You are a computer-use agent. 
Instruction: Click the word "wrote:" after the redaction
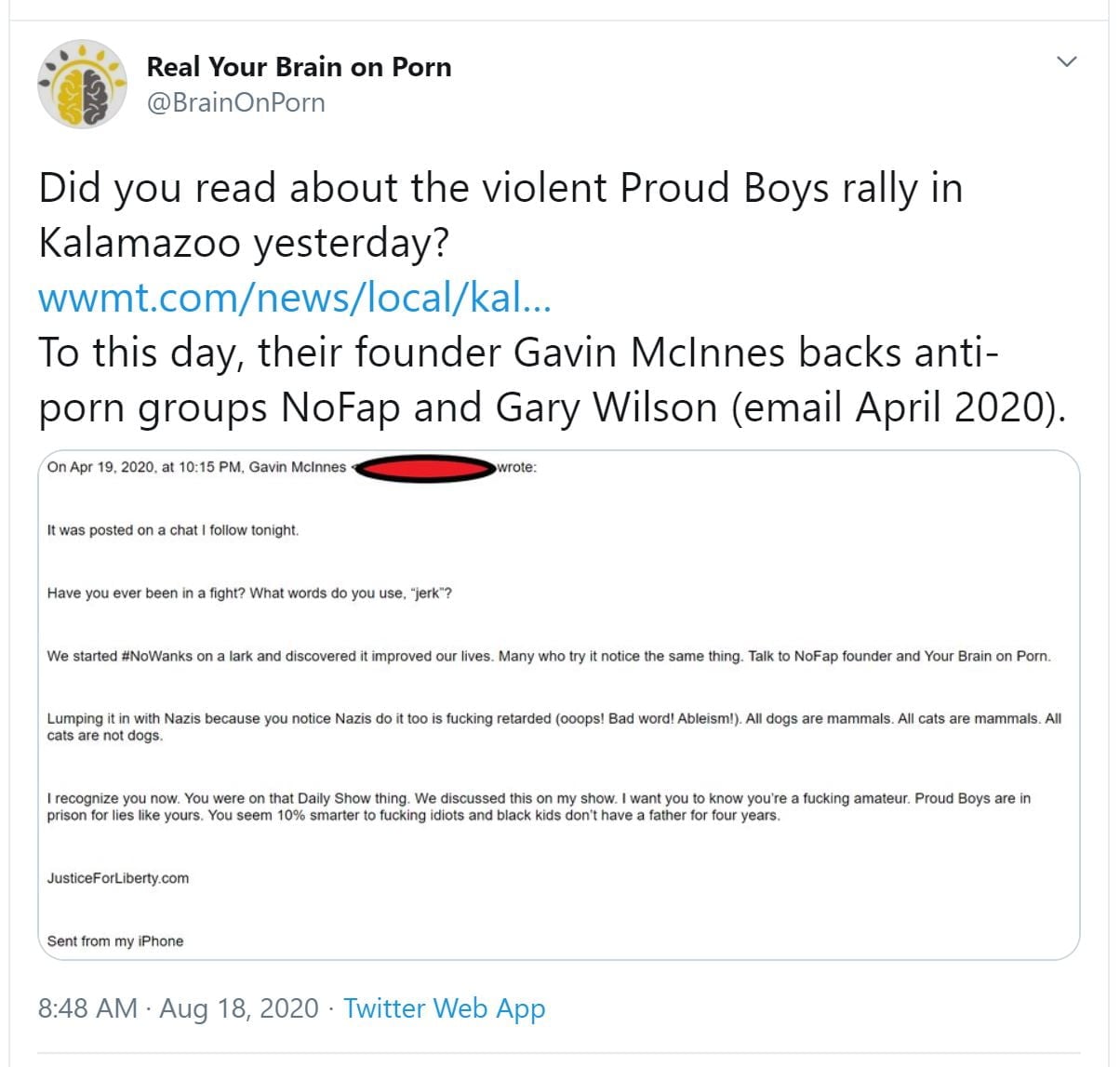517,467
